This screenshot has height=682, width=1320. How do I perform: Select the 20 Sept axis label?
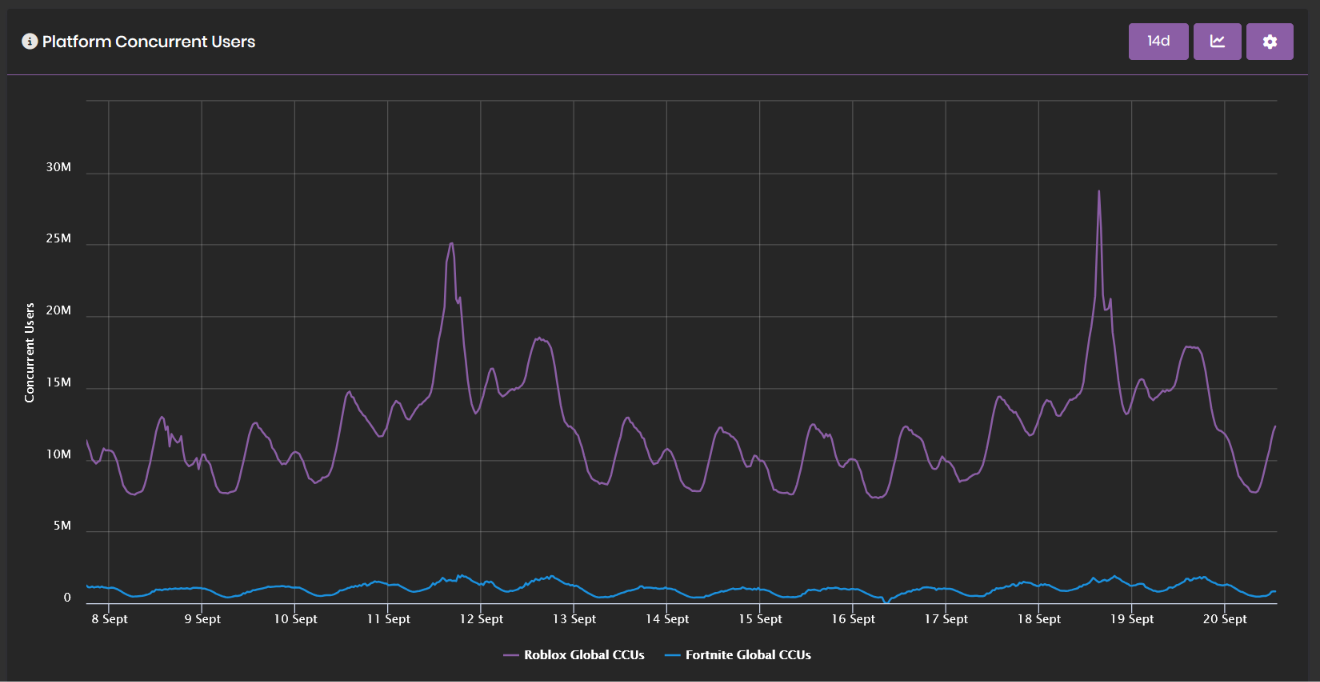[x=1224, y=619]
